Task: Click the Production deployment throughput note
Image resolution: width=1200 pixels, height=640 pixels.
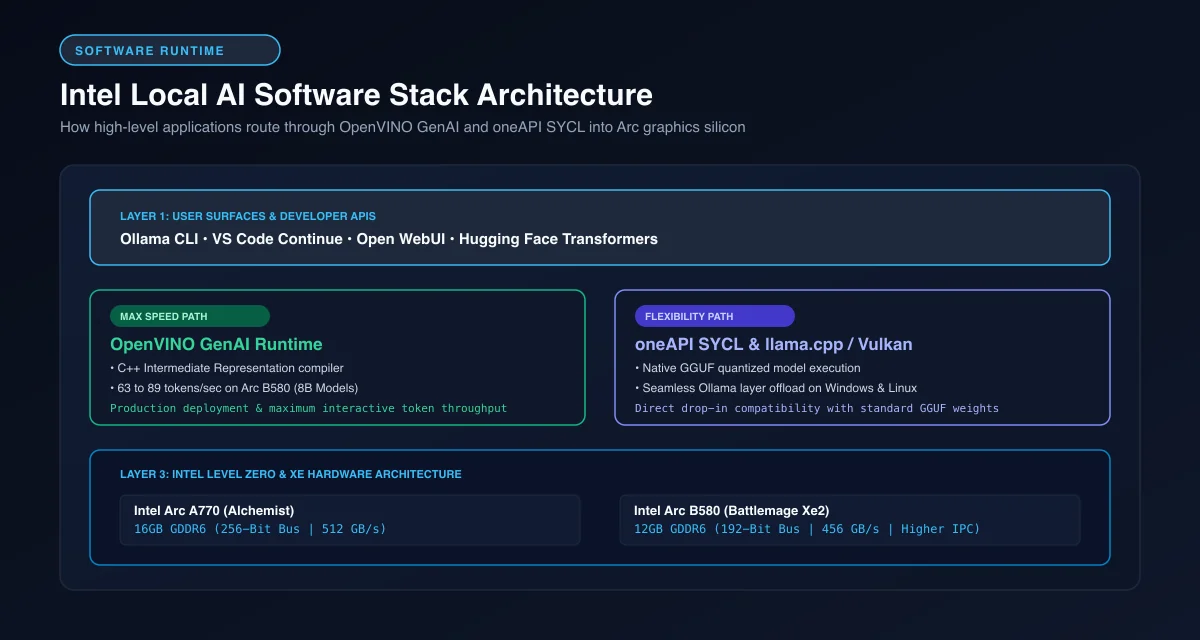Action: 309,408
